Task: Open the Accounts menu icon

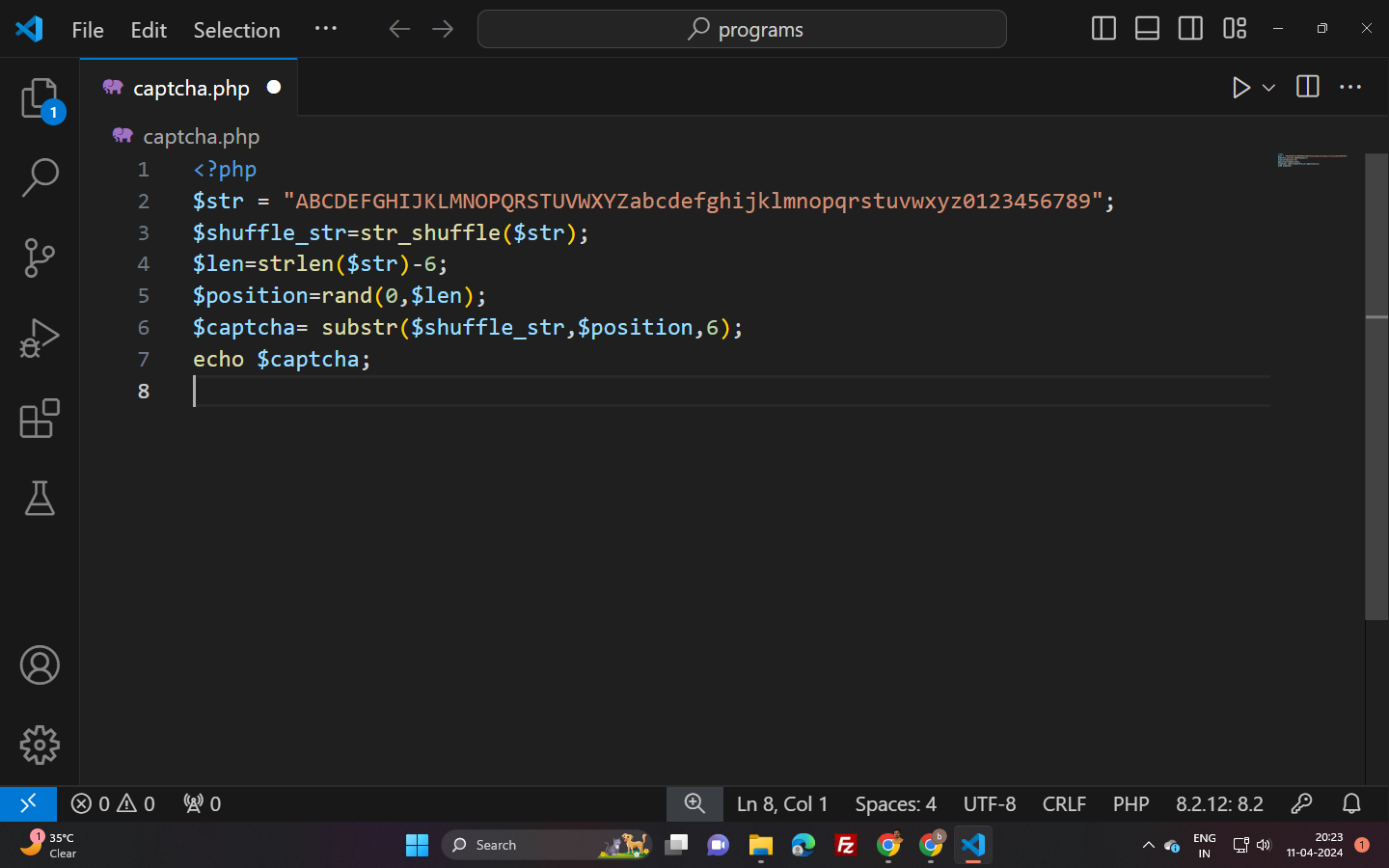Action: [40, 665]
